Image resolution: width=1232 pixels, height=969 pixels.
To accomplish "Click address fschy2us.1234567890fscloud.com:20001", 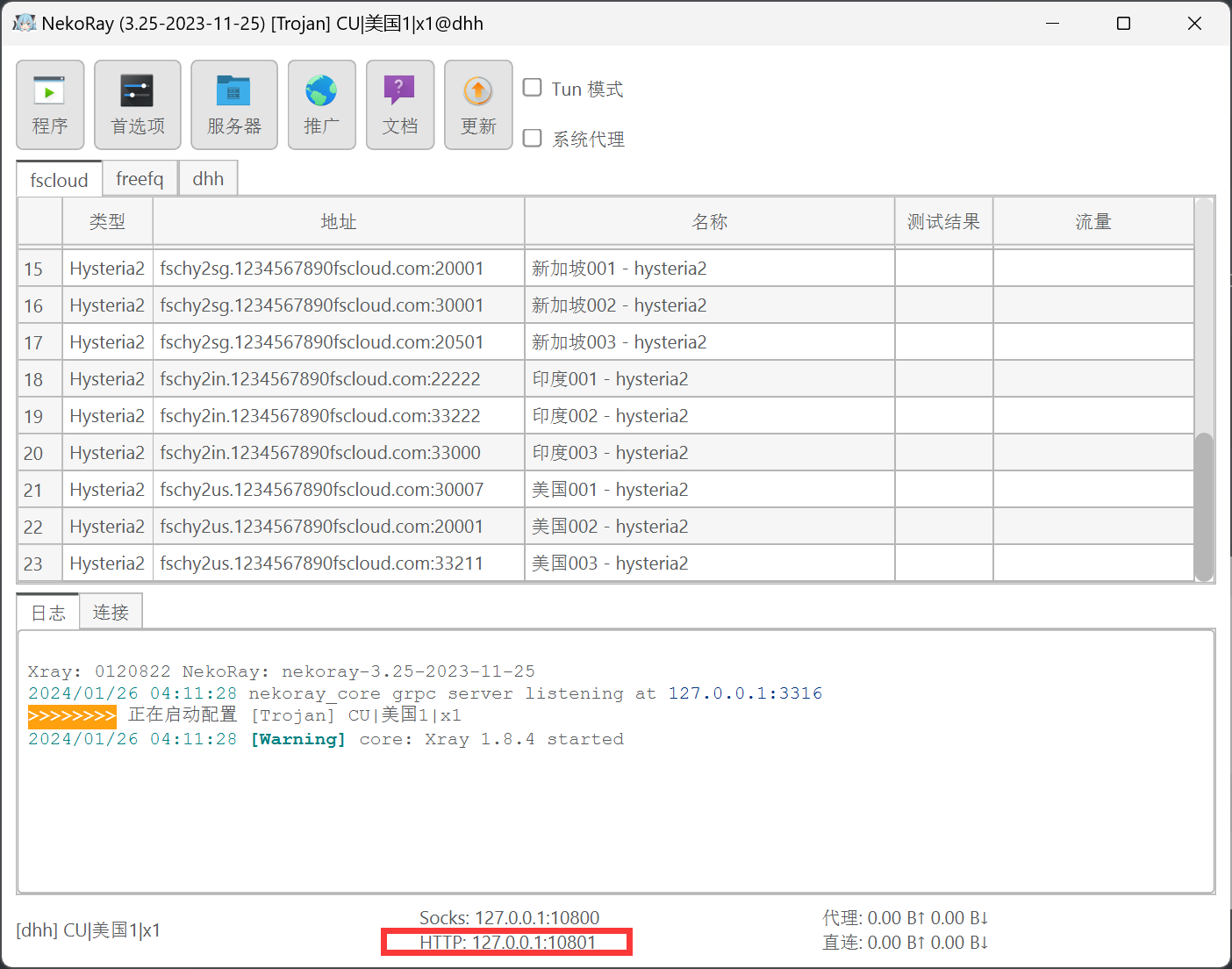I will tap(339, 527).
